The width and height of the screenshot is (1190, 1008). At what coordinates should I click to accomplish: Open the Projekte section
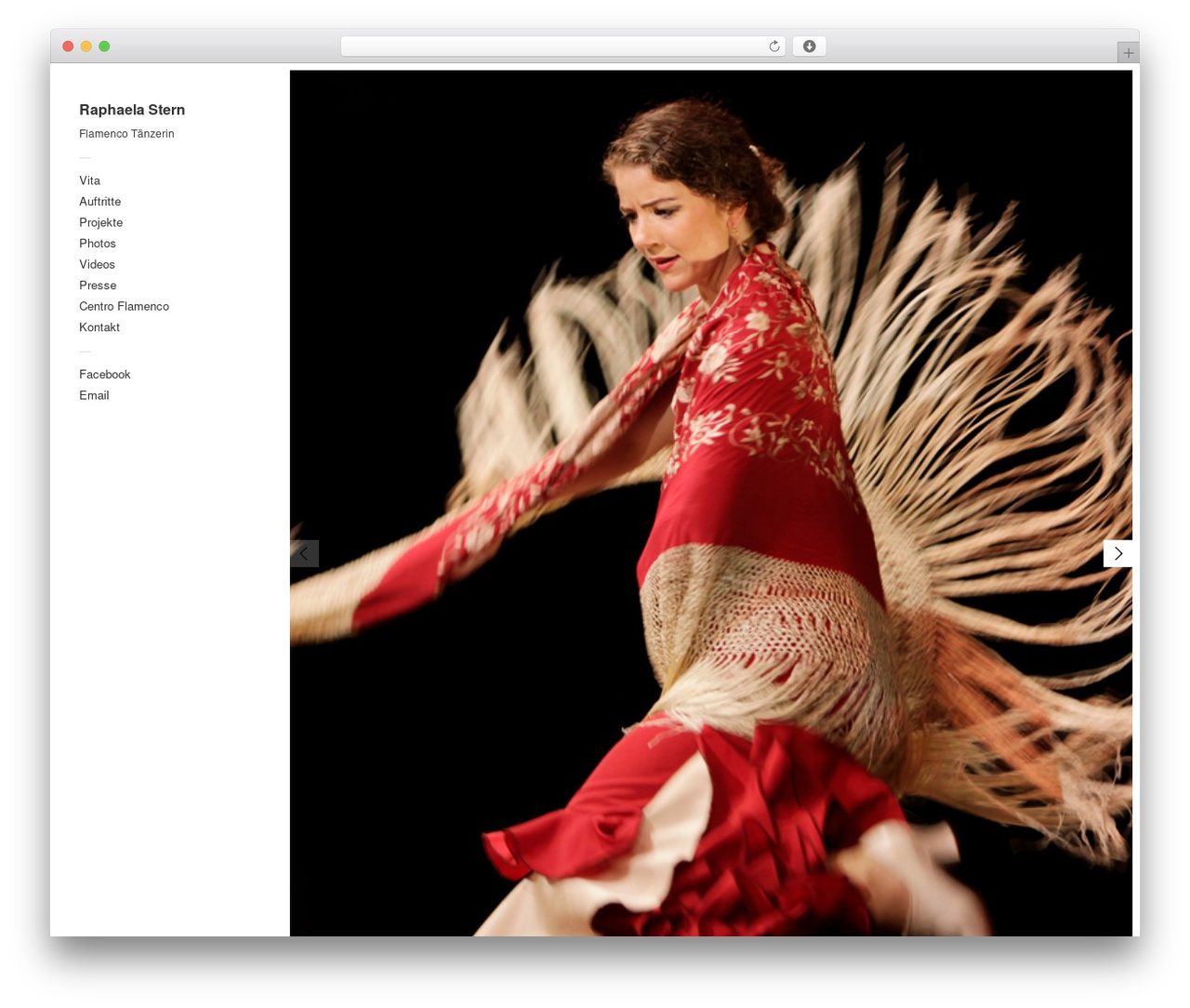pos(100,222)
